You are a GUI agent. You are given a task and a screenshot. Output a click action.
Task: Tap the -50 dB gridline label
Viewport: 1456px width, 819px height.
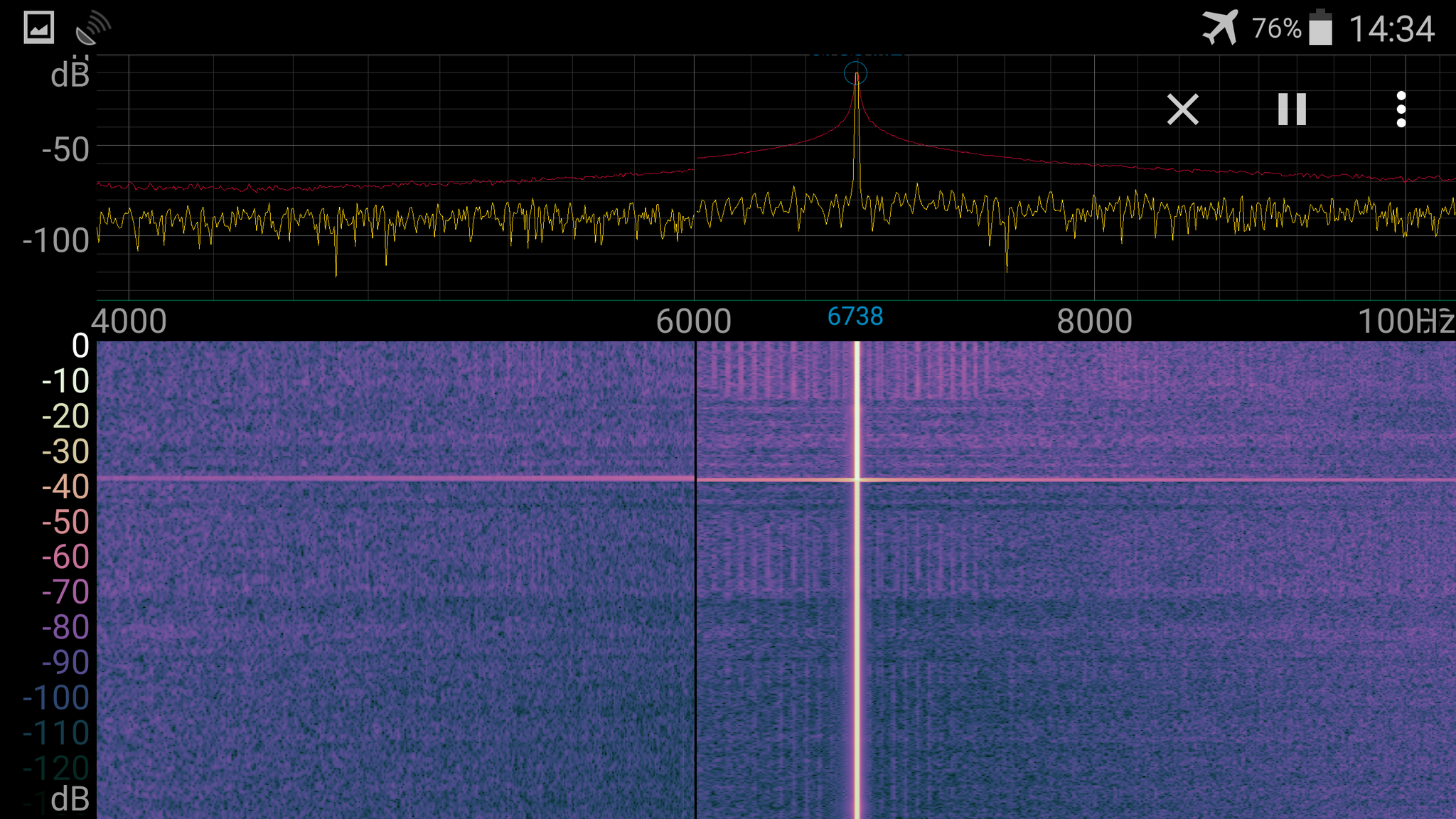pos(65,150)
